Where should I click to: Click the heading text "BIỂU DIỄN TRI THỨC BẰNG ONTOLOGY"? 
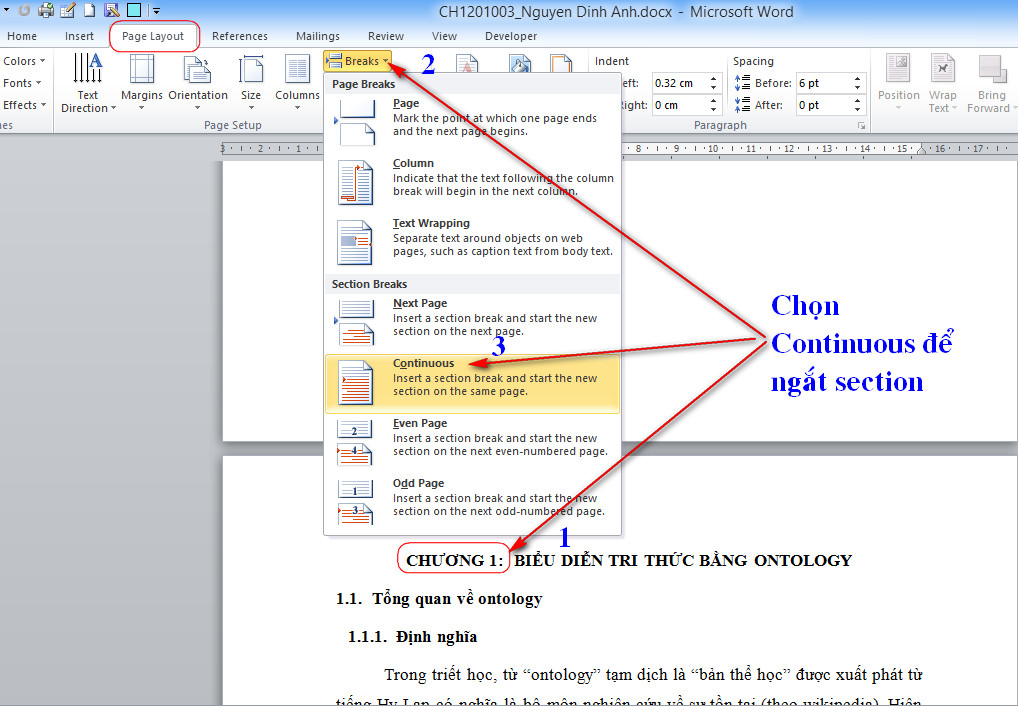[682, 561]
